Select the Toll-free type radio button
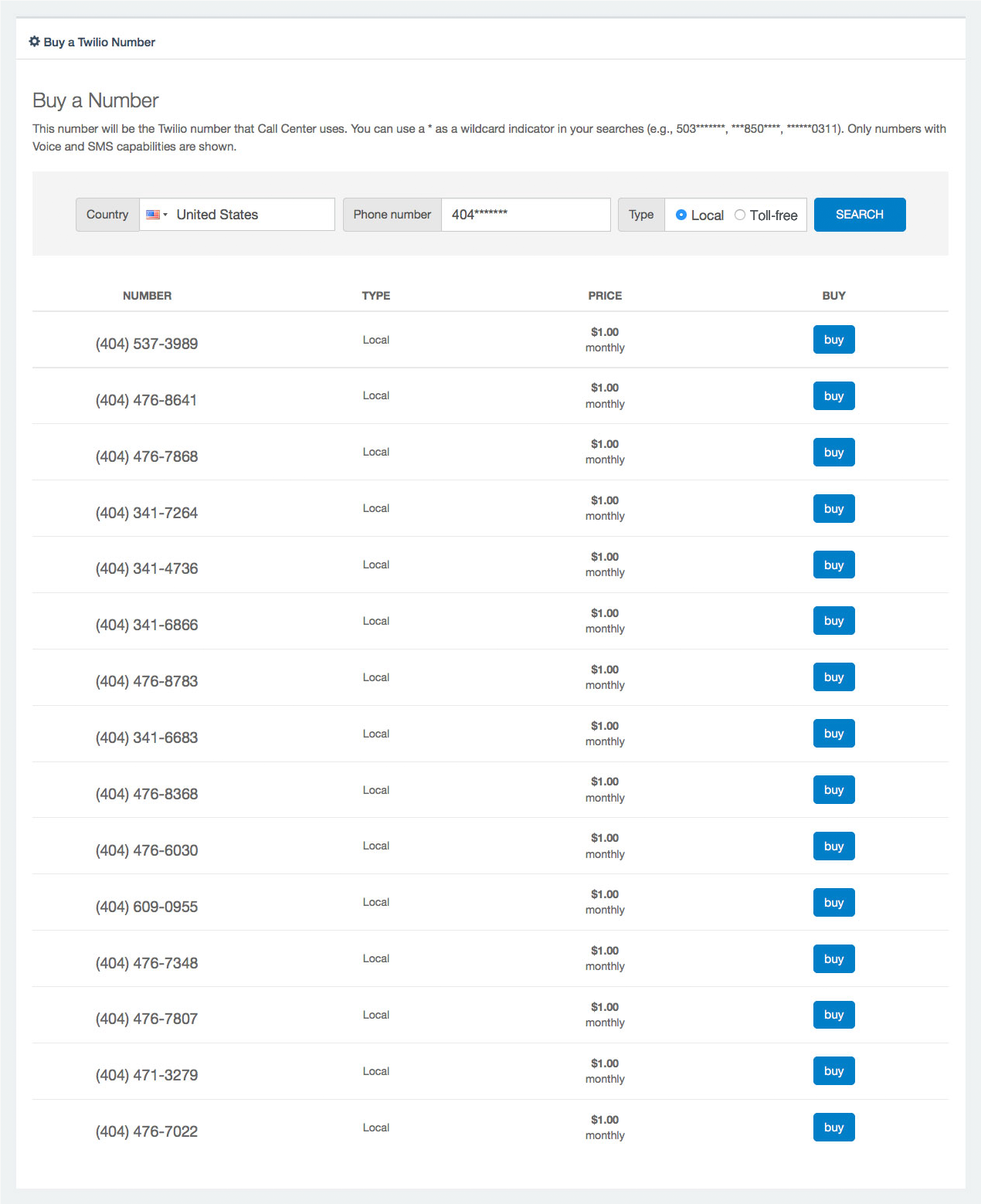Image resolution: width=981 pixels, height=1204 pixels. (x=739, y=215)
